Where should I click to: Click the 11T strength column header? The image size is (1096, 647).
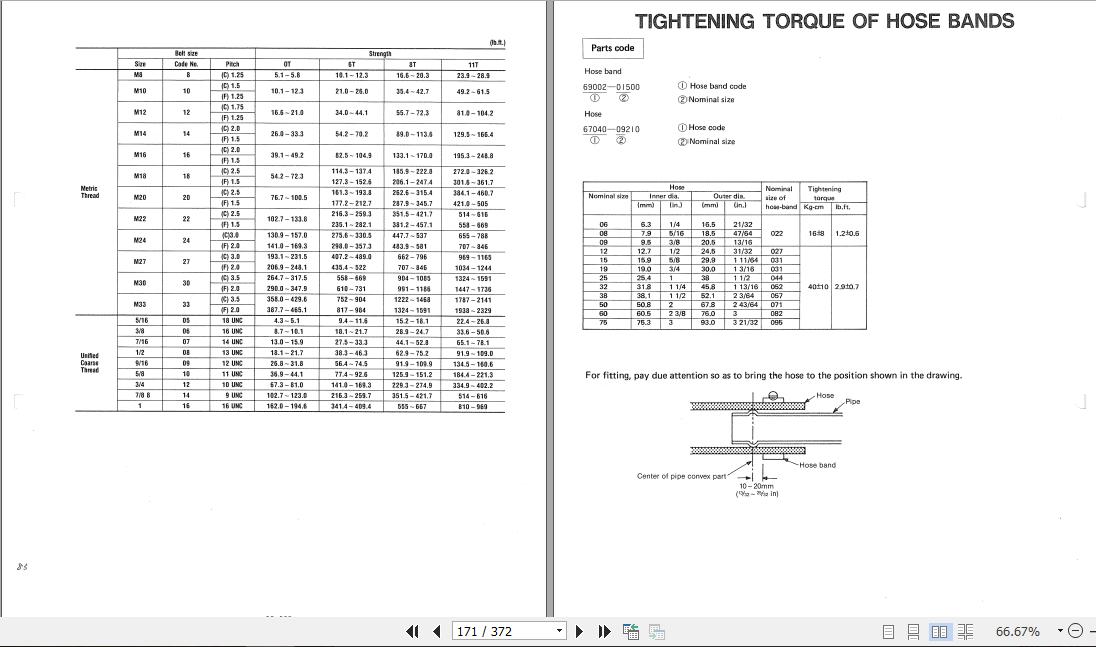click(473, 64)
